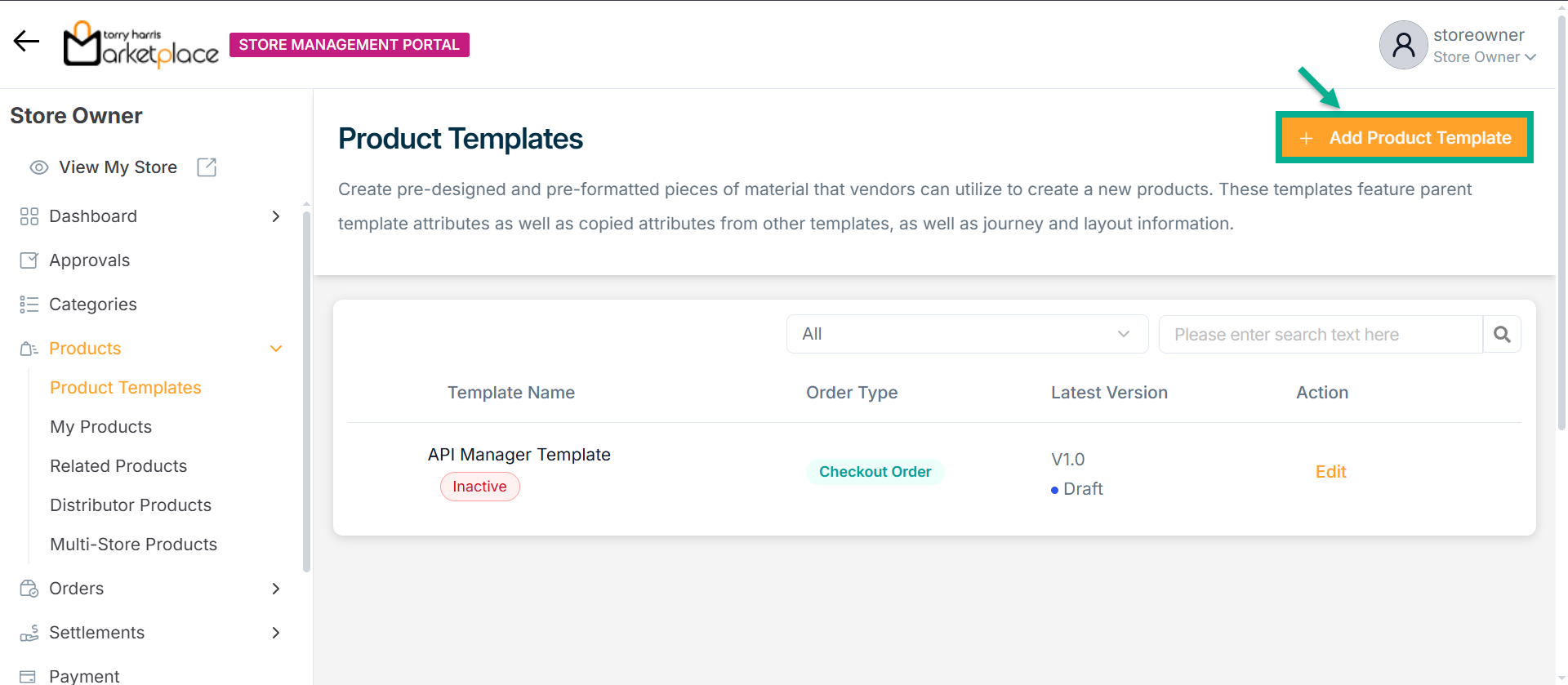
Task: Expand the Dashboard submenu chevron
Action: (276, 216)
